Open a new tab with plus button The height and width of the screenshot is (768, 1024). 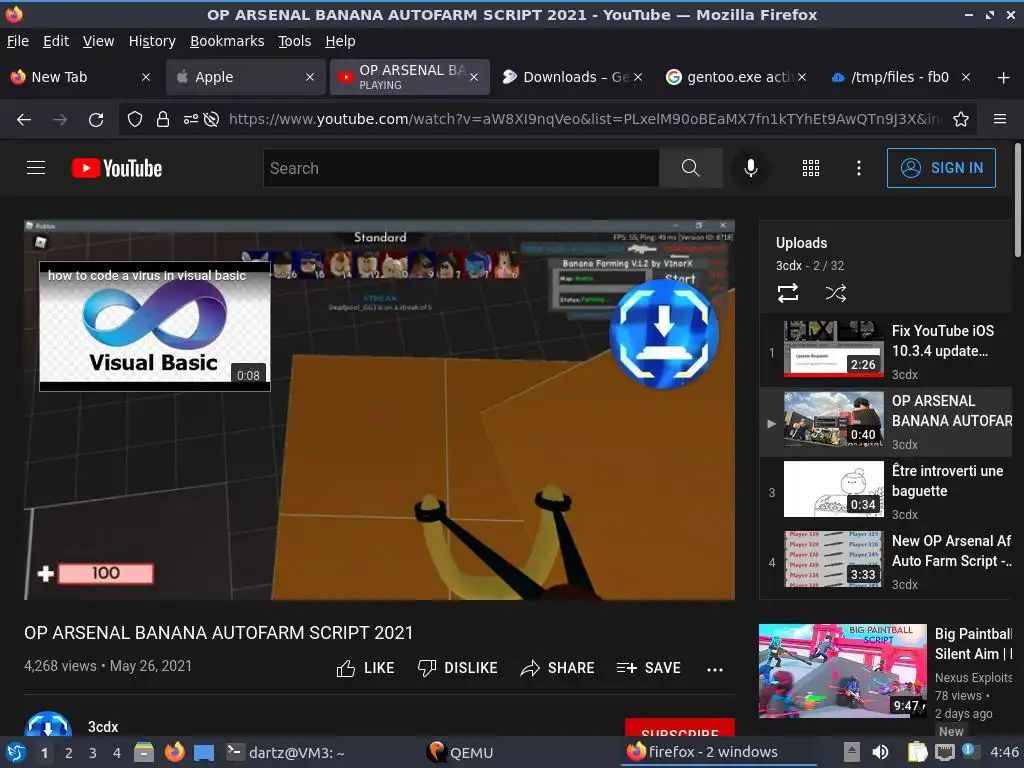pos(1004,78)
